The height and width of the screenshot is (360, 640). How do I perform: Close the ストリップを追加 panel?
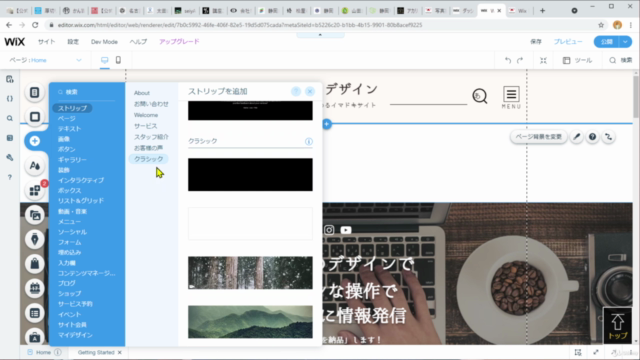pos(310,91)
